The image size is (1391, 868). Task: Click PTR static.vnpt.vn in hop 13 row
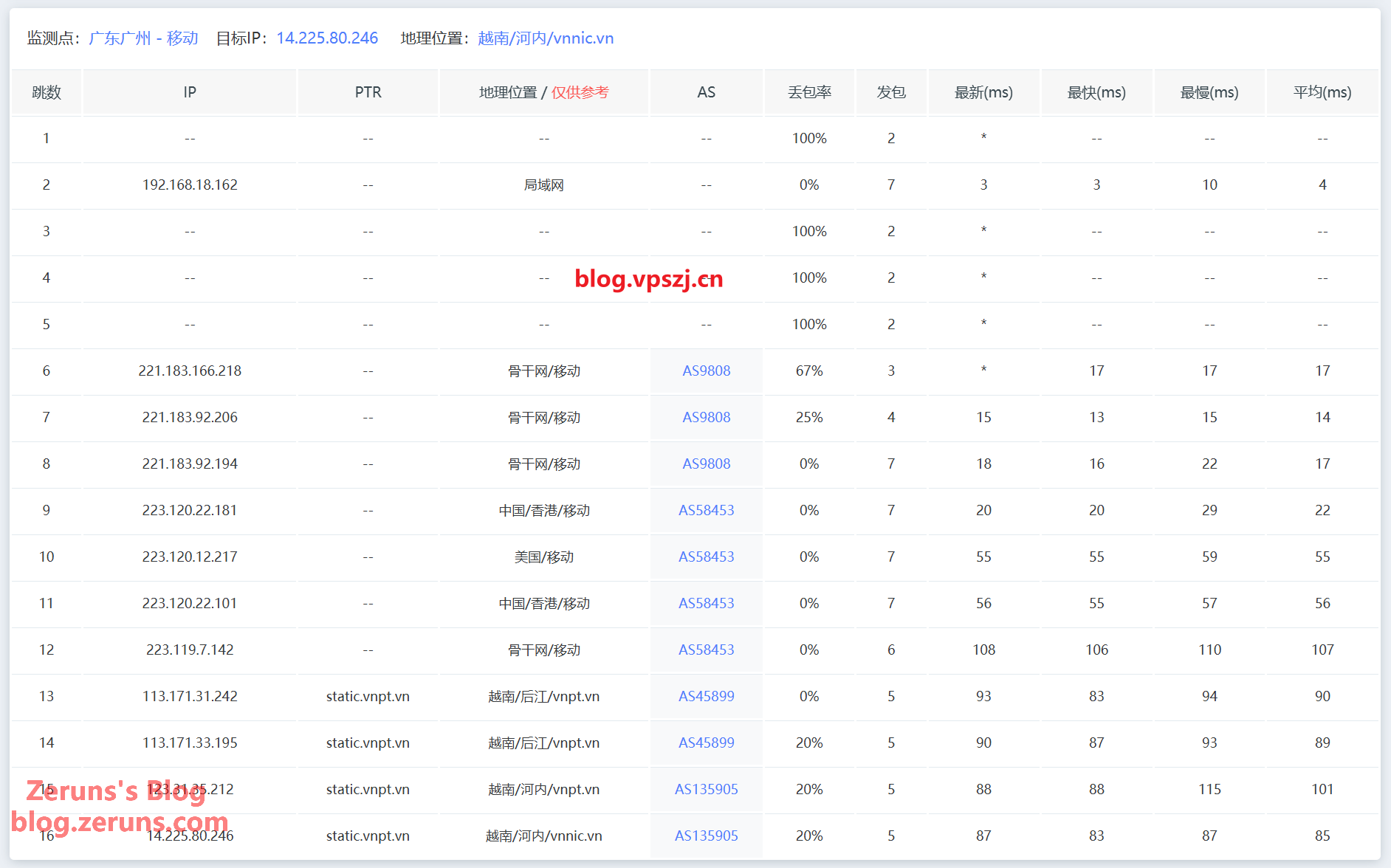[368, 697]
